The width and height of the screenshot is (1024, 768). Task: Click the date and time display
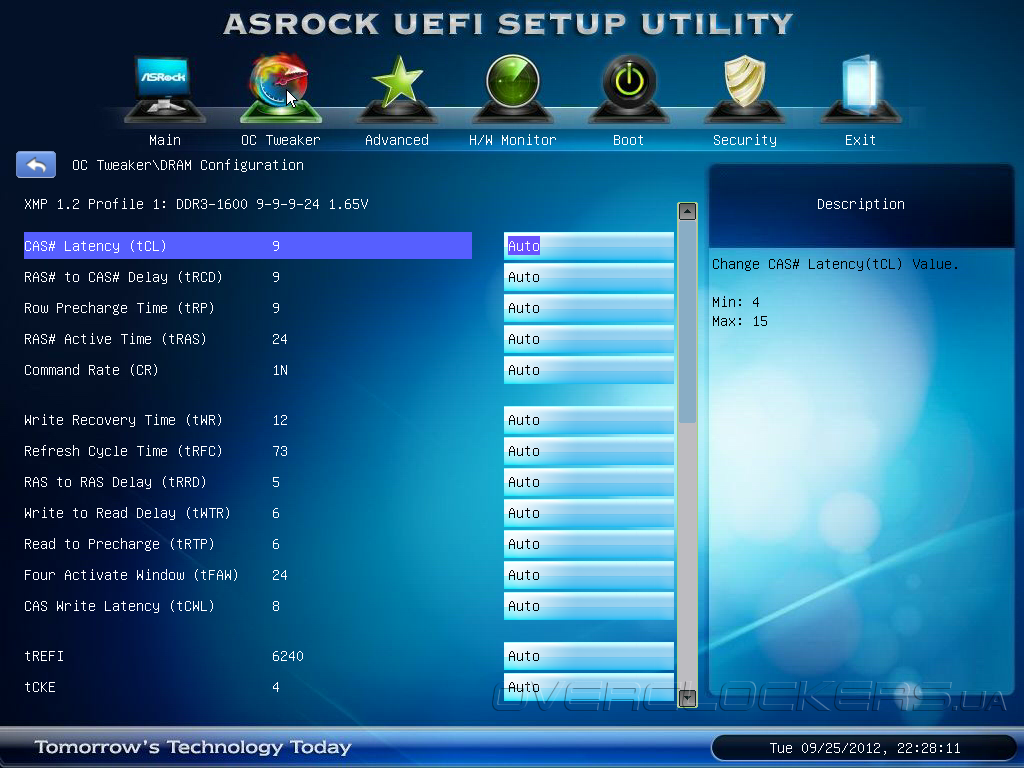tap(865, 748)
